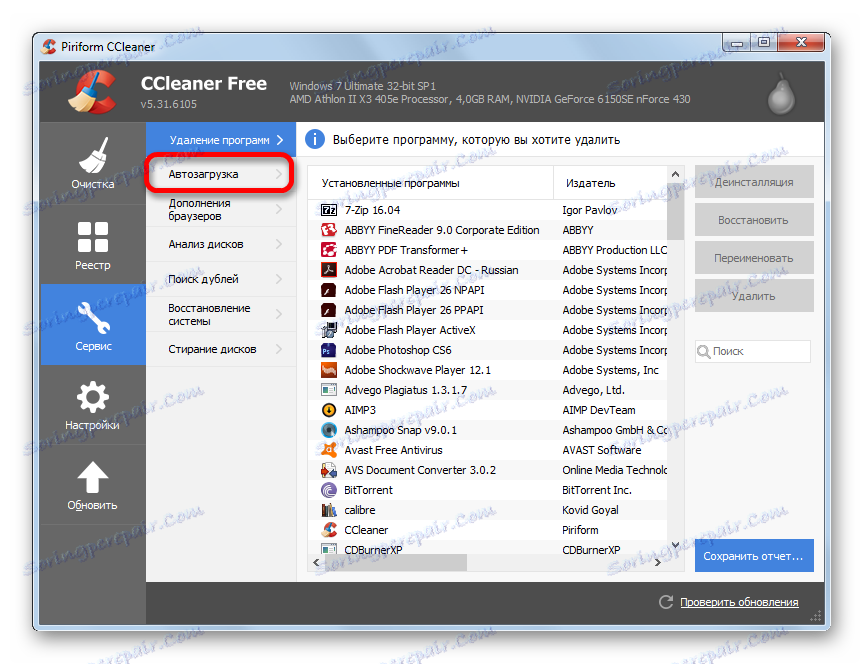The image size is (864, 664).
Task: Click publisher cell AIMP DevTeam
Action: (x=598, y=410)
